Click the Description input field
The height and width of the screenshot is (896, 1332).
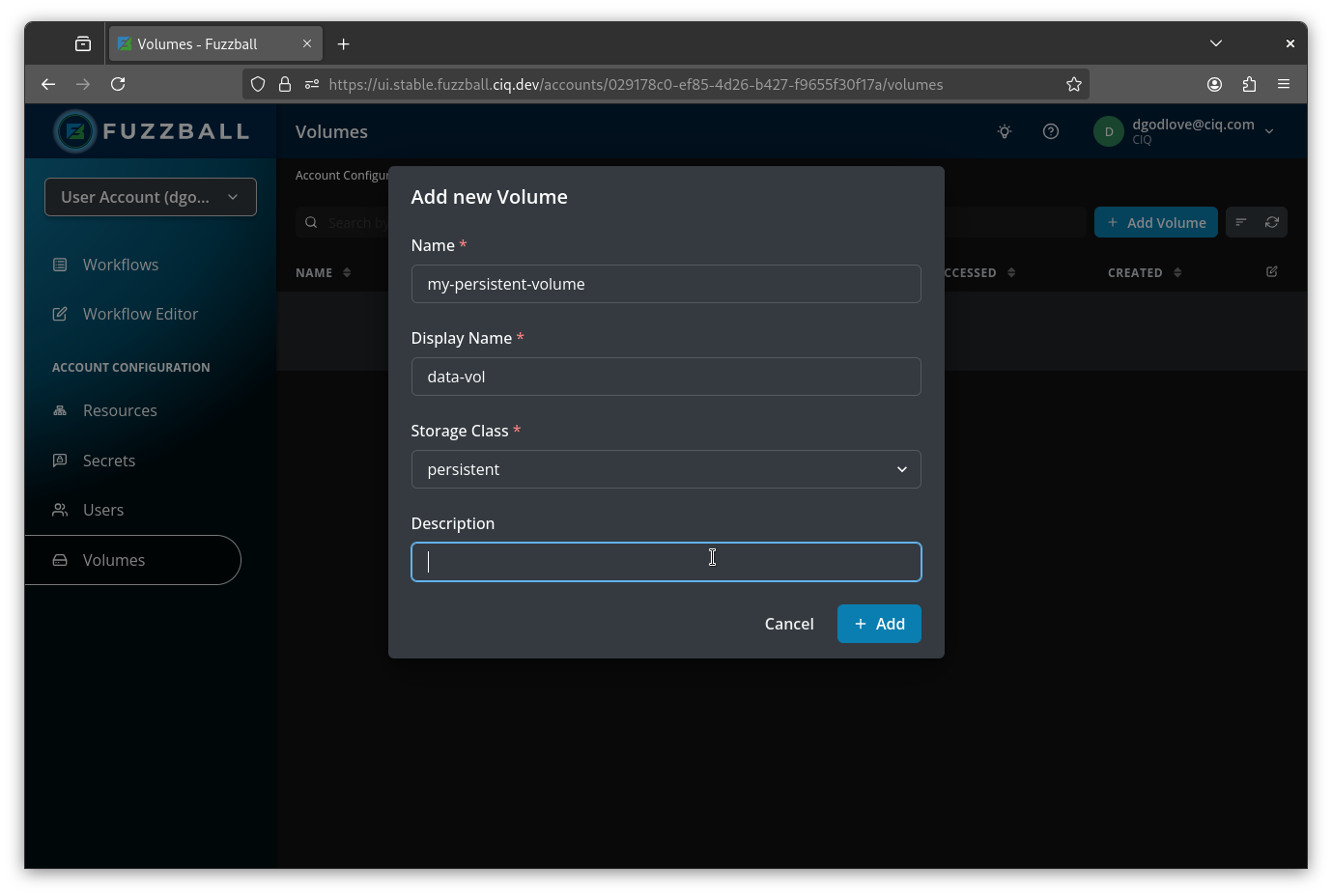[x=666, y=562]
